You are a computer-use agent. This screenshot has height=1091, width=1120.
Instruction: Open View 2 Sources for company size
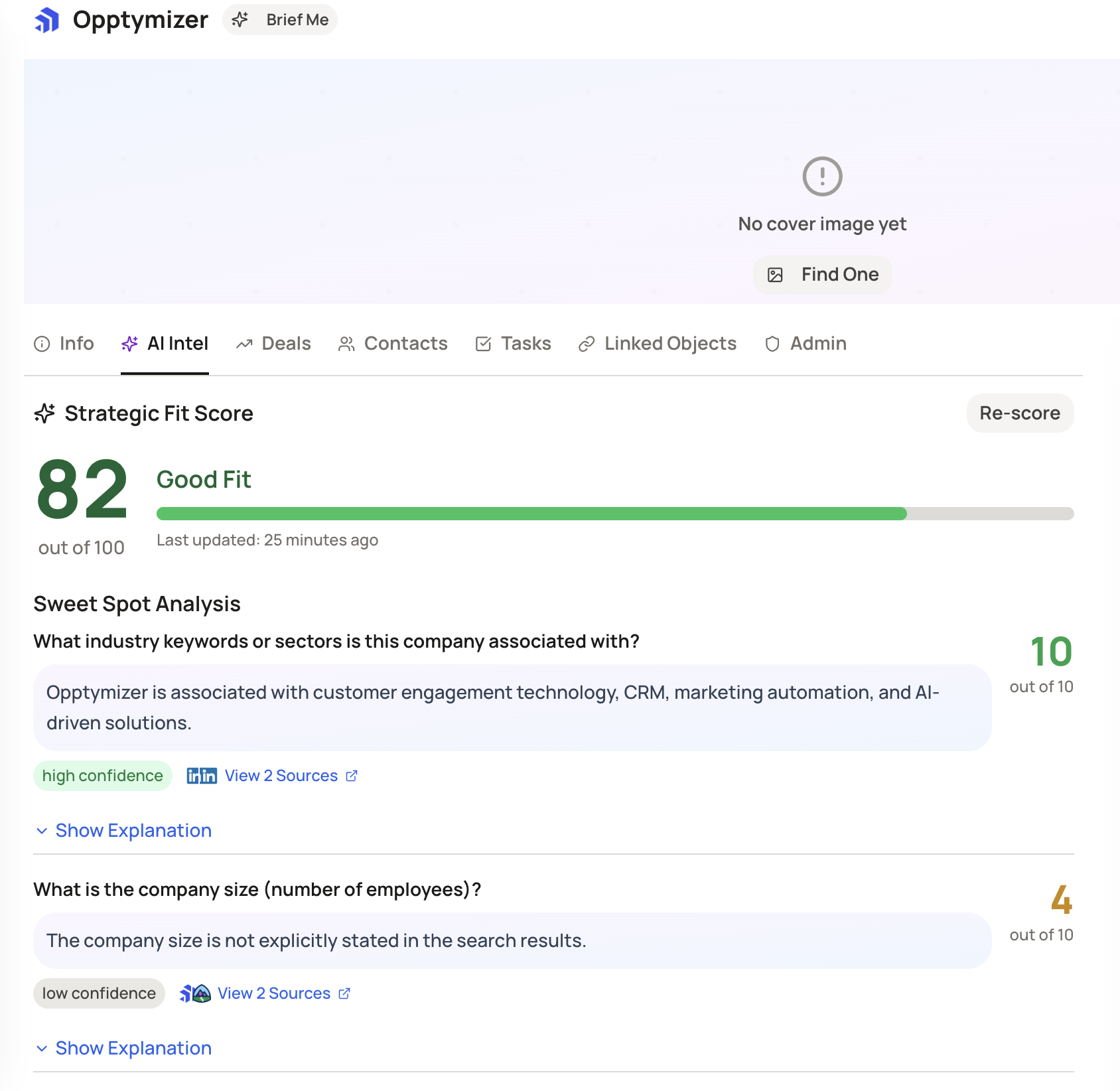(x=274, y=993)
